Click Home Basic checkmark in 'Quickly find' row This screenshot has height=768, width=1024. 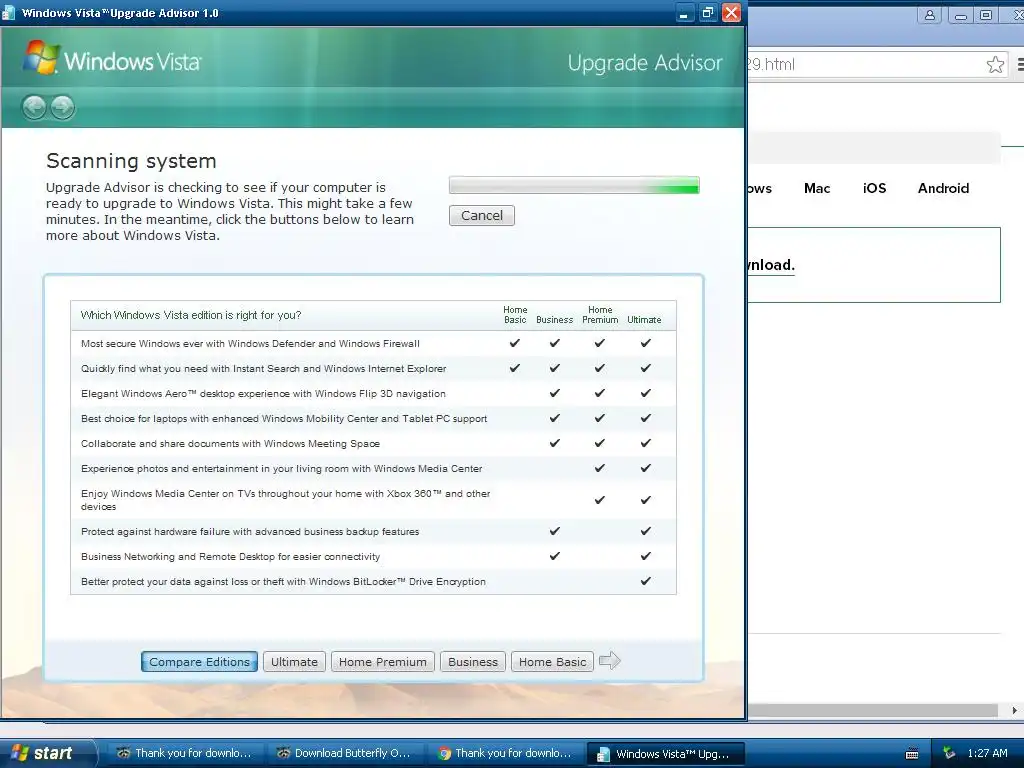click(x=515, y=368)
